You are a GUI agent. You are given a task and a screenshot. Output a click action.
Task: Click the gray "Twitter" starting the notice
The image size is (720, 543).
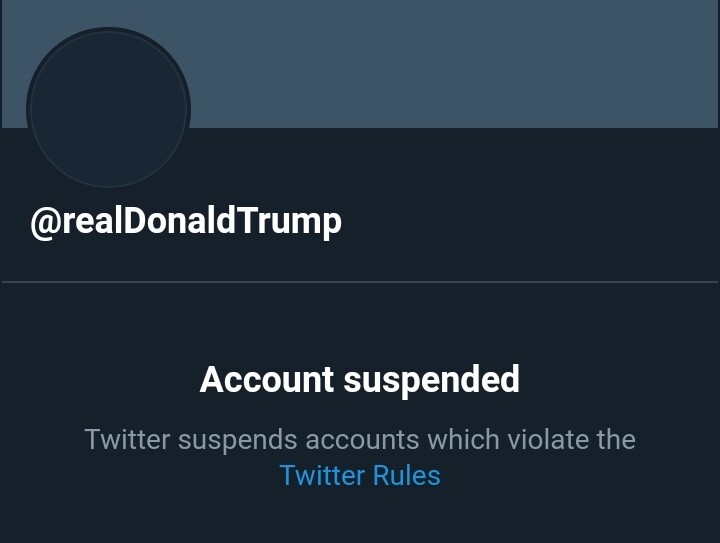(x=127, y=439)
